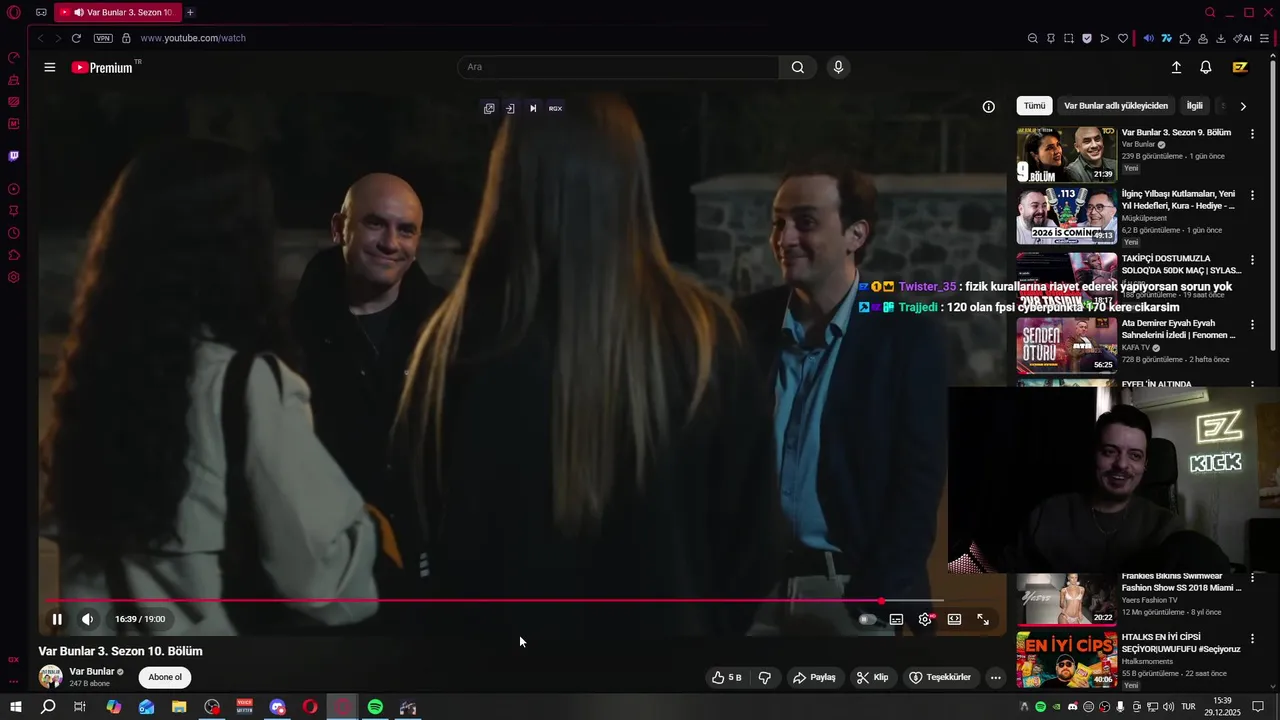
Task: Toggle autoplay switch in player
Action: point(867,619)
